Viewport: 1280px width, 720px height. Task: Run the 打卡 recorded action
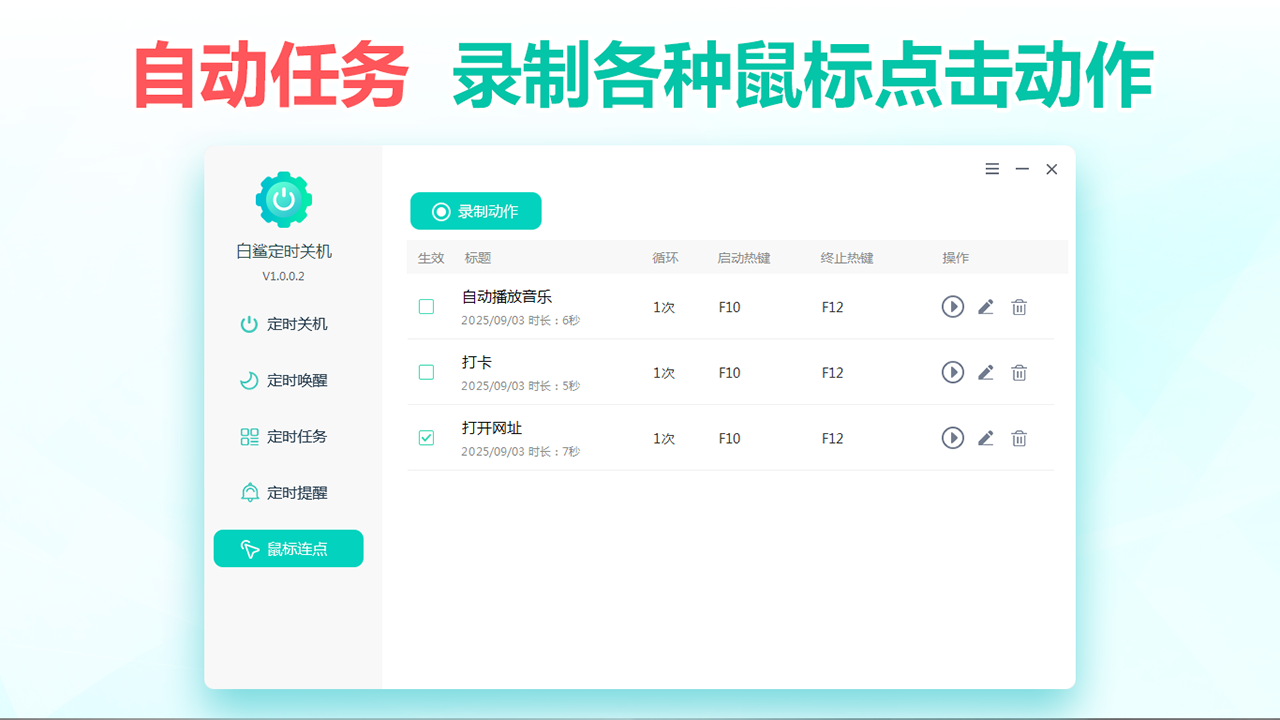click(952, 373)
